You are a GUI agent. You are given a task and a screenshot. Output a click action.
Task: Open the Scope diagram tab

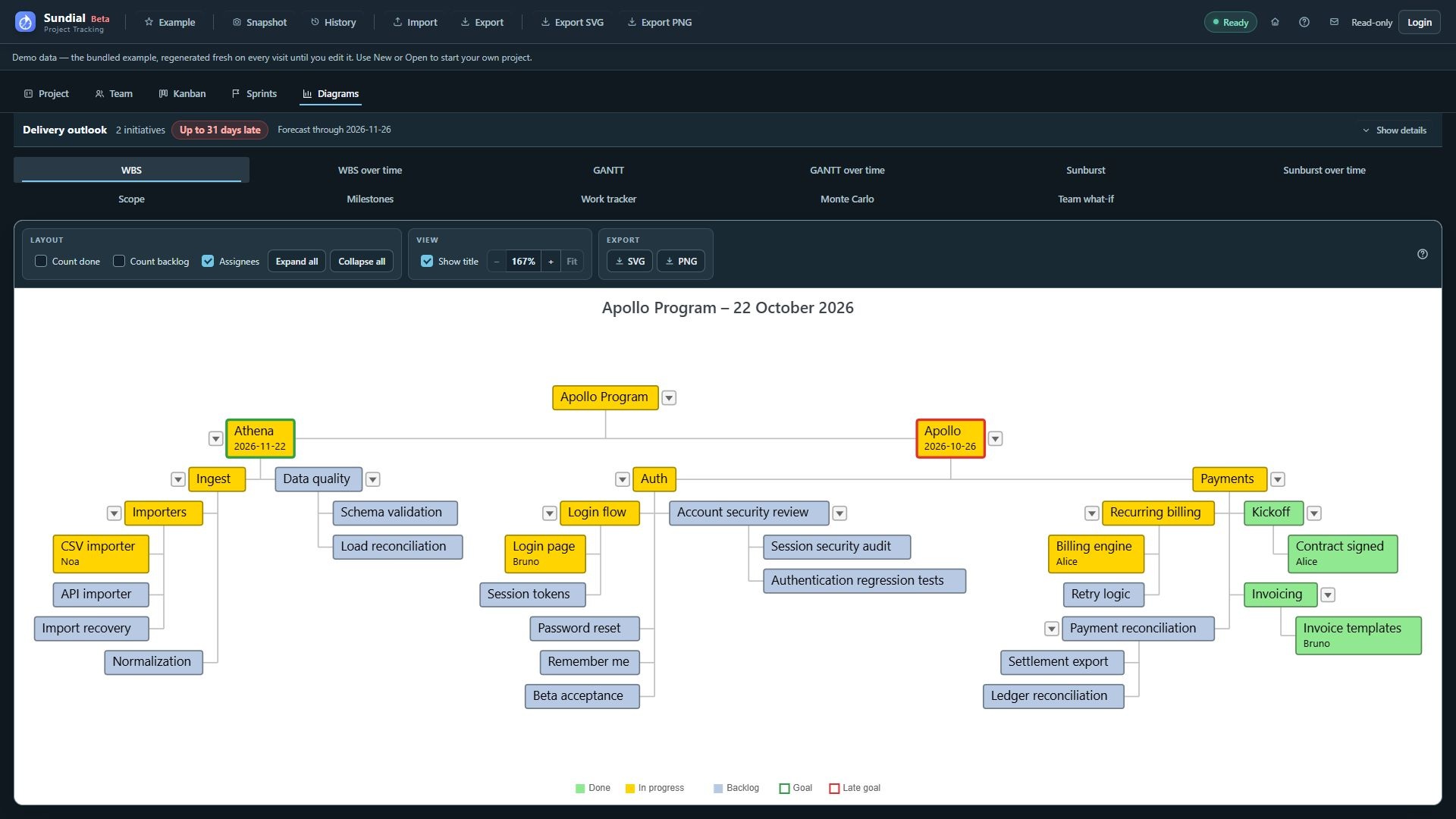pyautogui.click(x=131, y=199)
